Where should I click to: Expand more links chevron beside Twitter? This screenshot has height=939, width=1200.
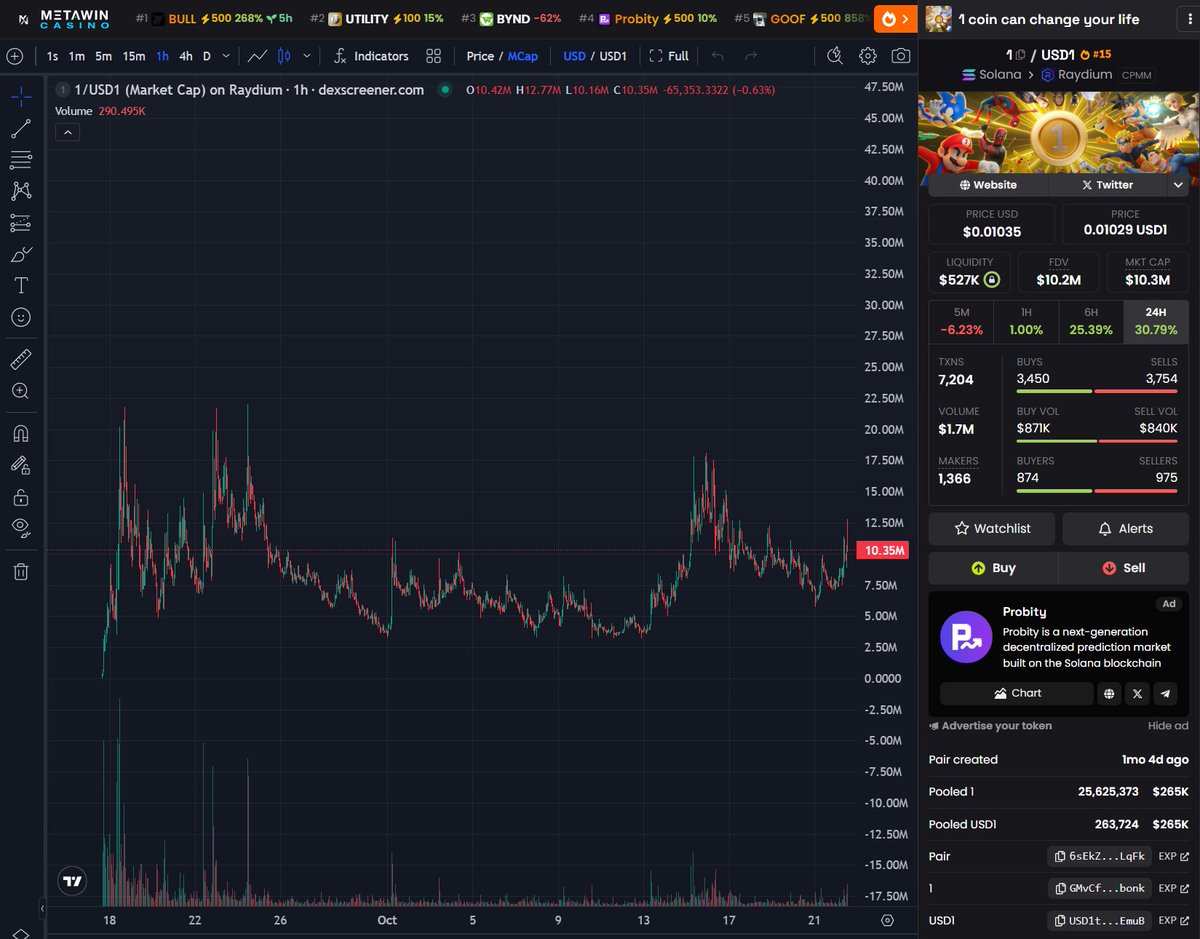[x=1178, y=185]
